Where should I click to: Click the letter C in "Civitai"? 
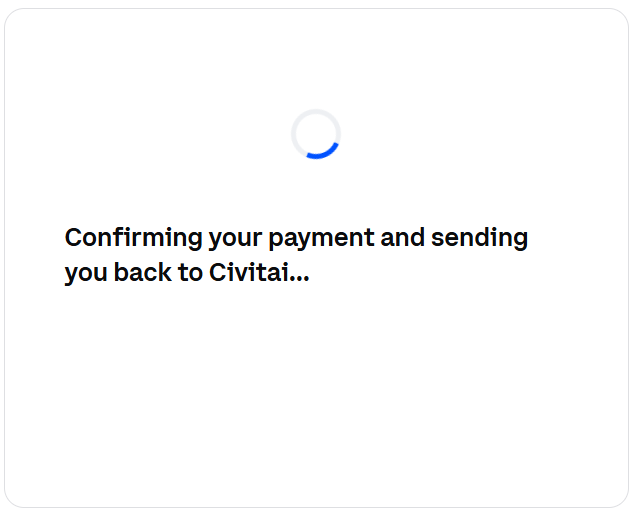coord(220,272)
